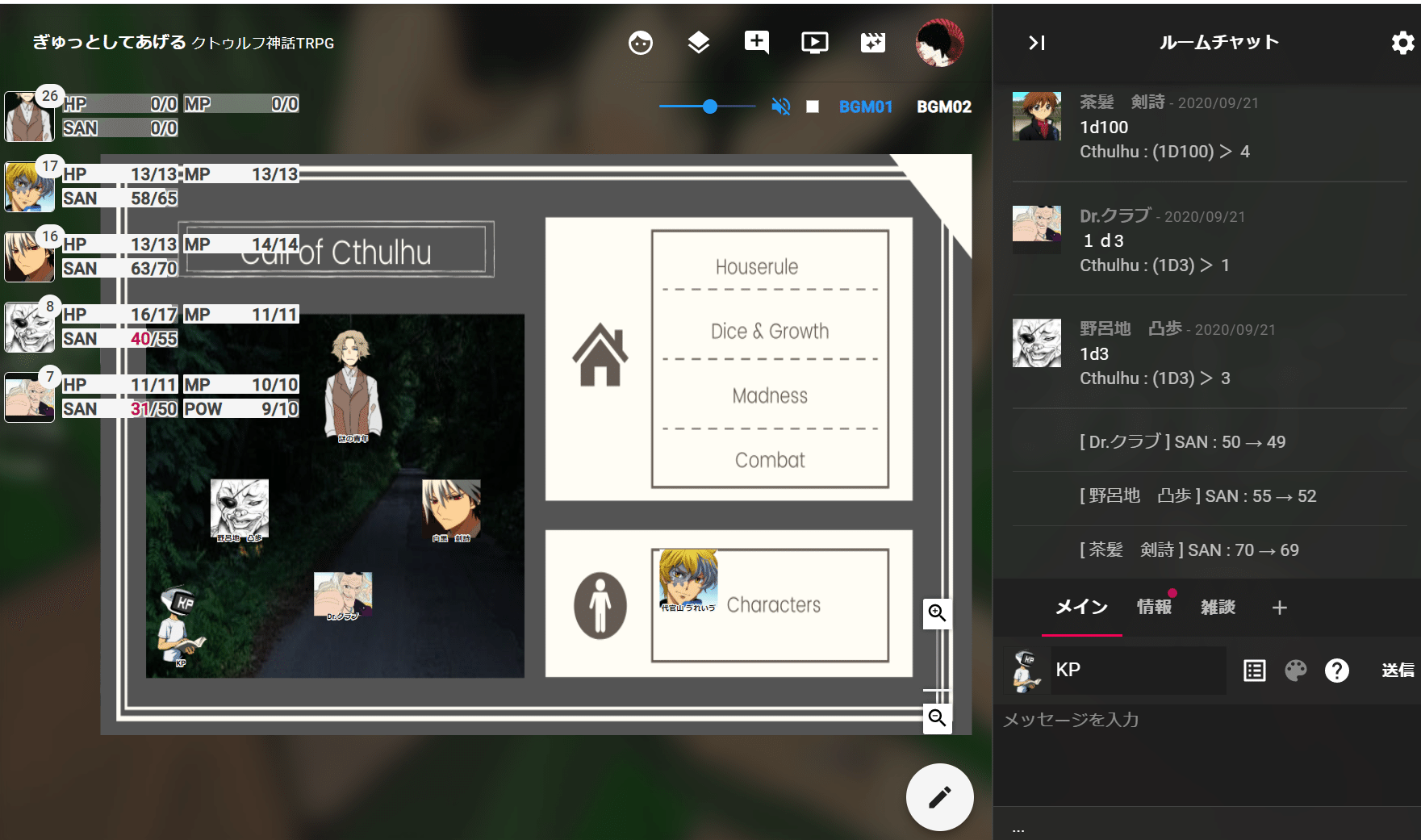Open the chat help question icon
The image size is (1421, 840).
click(x=1337, y=671)
